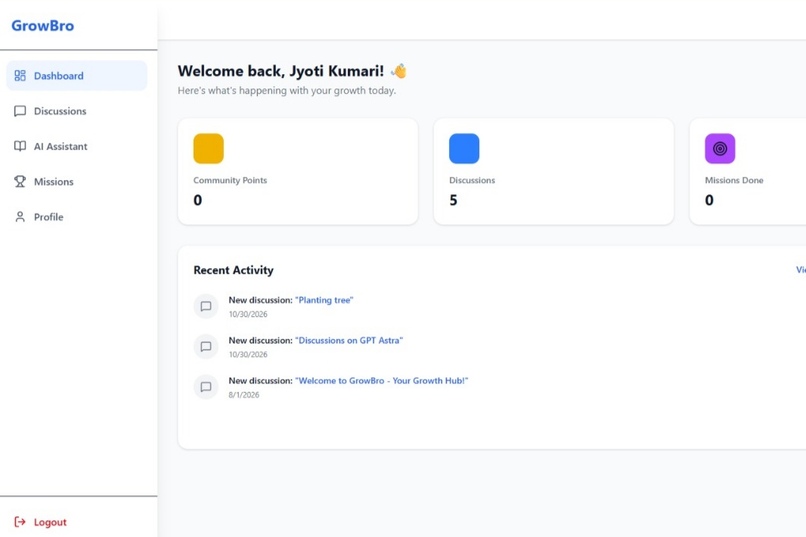
Task: Click the date under Planting tree
Action: click(248, 314)
